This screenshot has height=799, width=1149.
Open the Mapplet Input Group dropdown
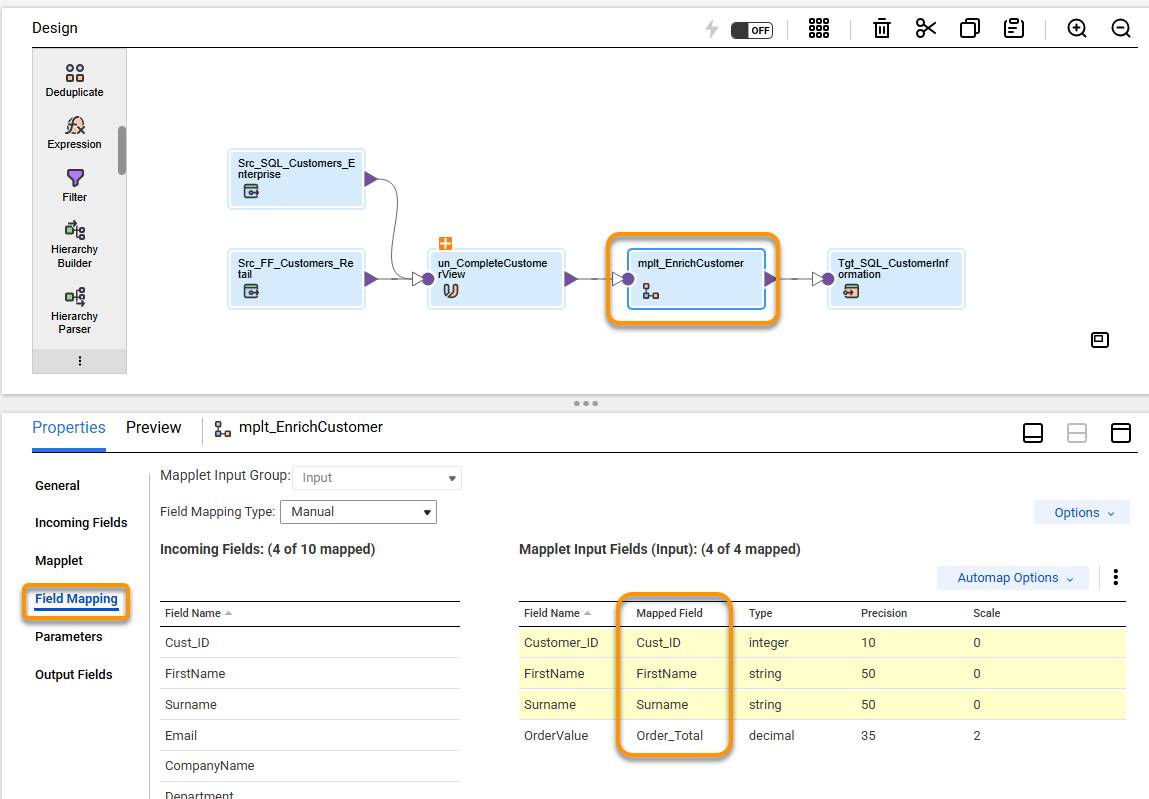(377, 478)
